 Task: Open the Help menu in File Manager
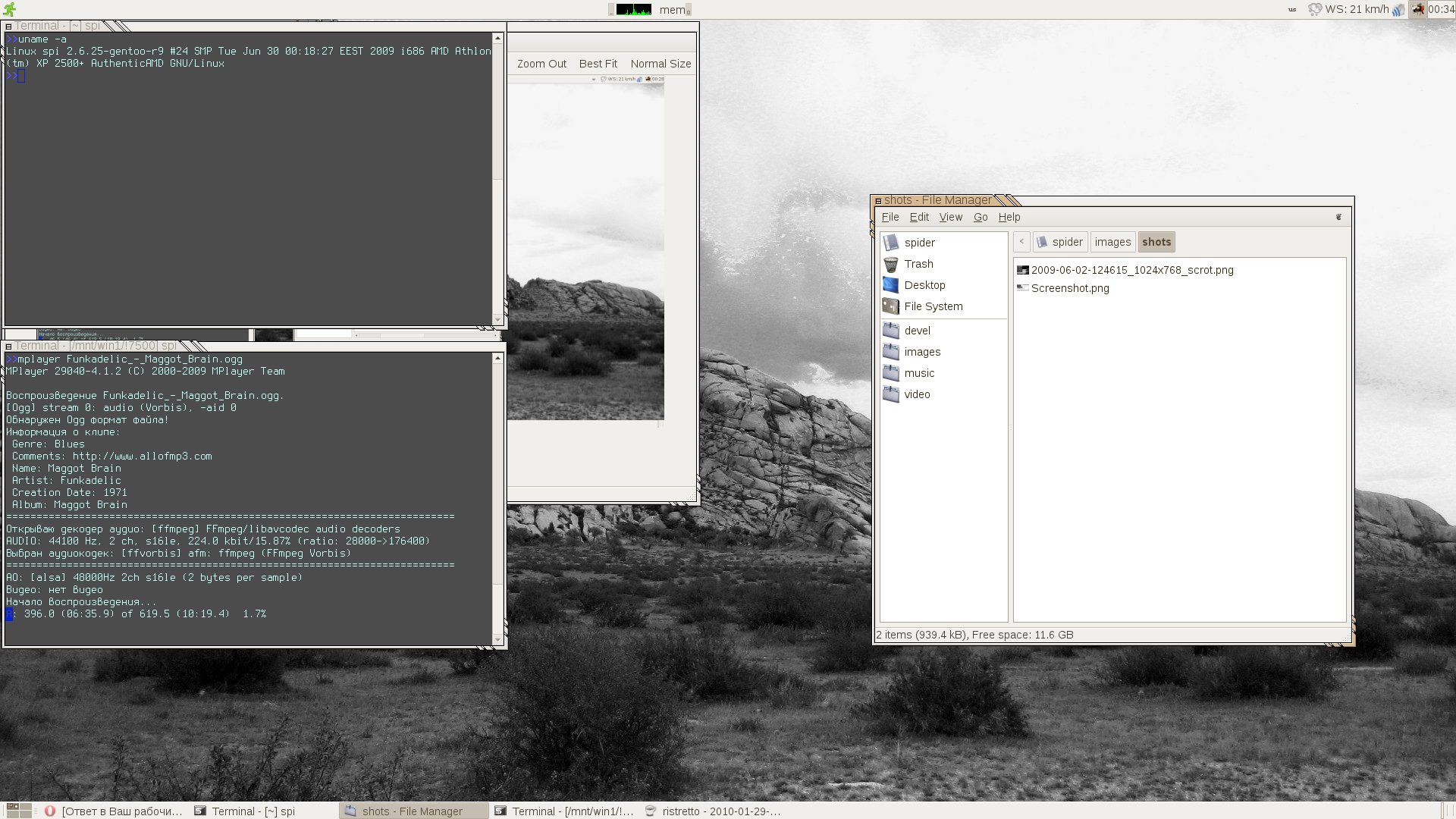tap(1009, 217)
